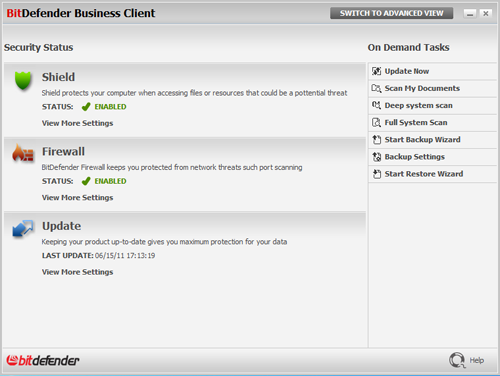Click the Start Restore Wizard icon
Image resolution: width=500 pixels, height=376 pixels.
tap(376, 174)
